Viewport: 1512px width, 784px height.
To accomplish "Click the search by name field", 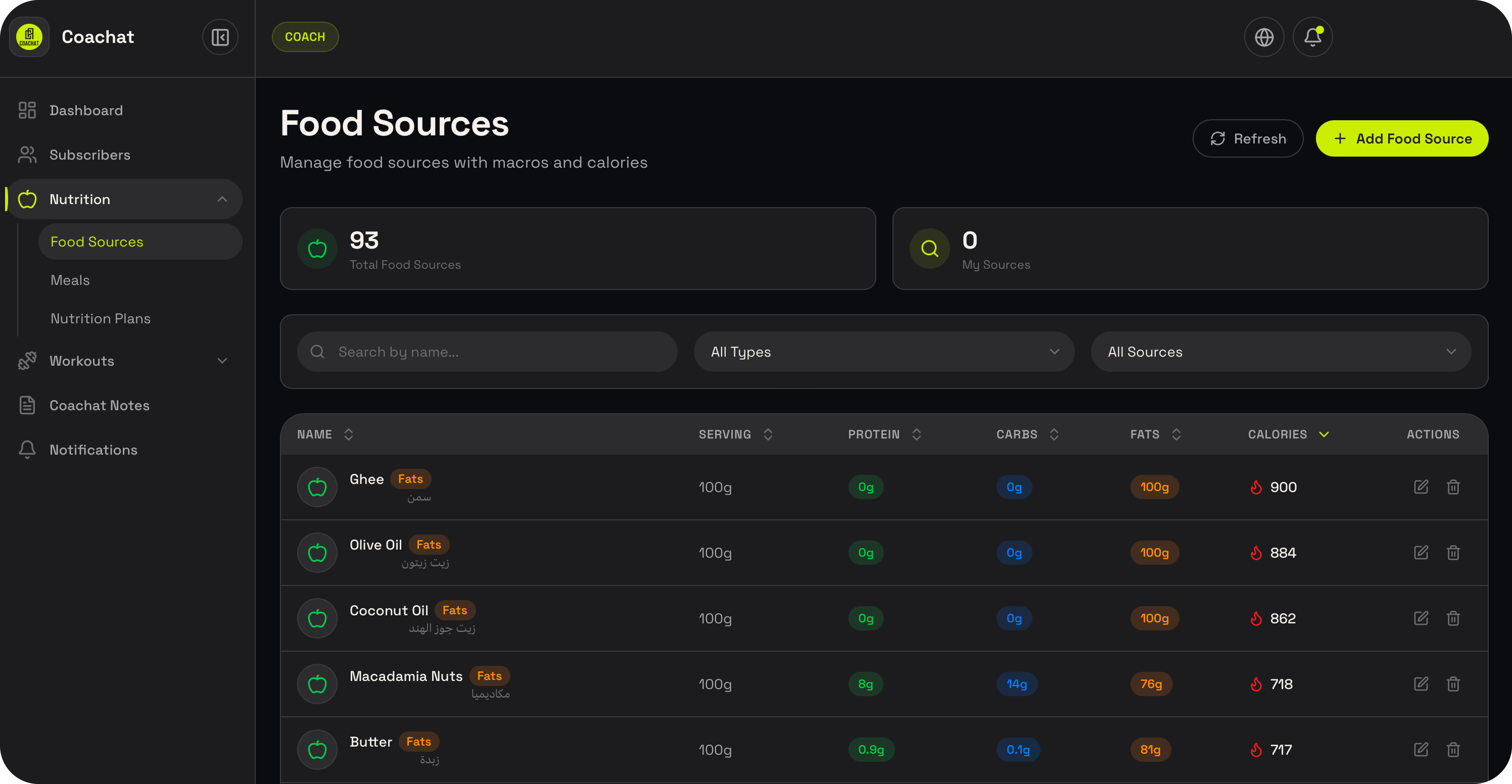I will pos(487,352).
